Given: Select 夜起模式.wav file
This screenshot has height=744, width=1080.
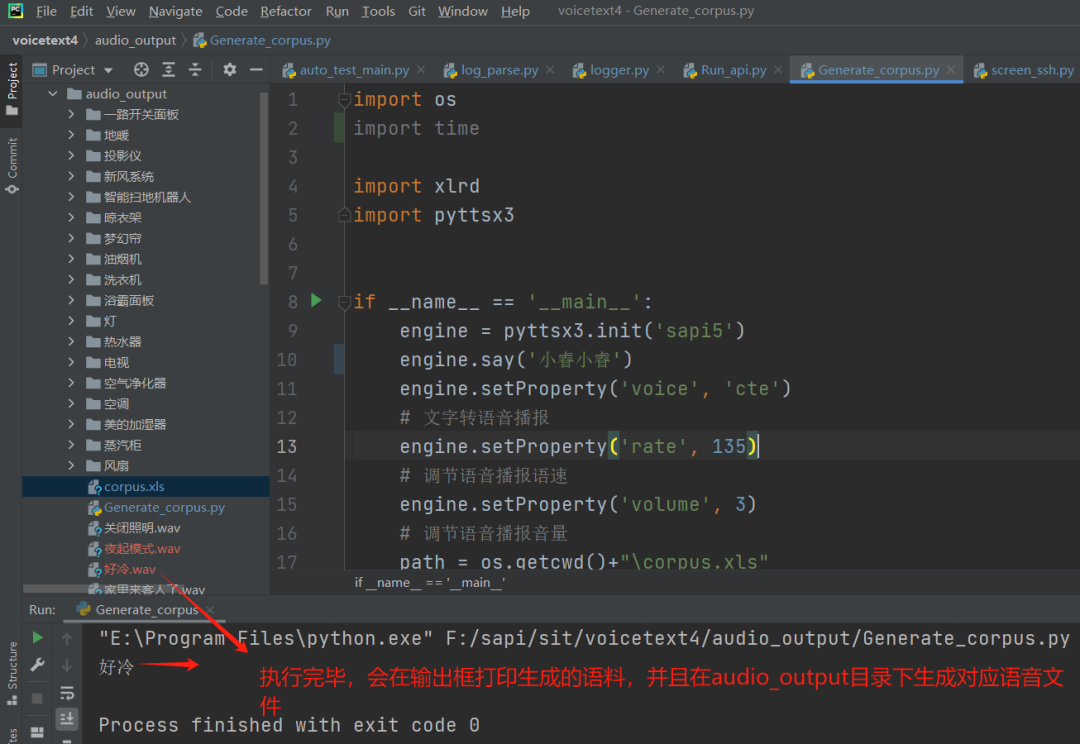Looking at the screenshot, I should [145, 548].
